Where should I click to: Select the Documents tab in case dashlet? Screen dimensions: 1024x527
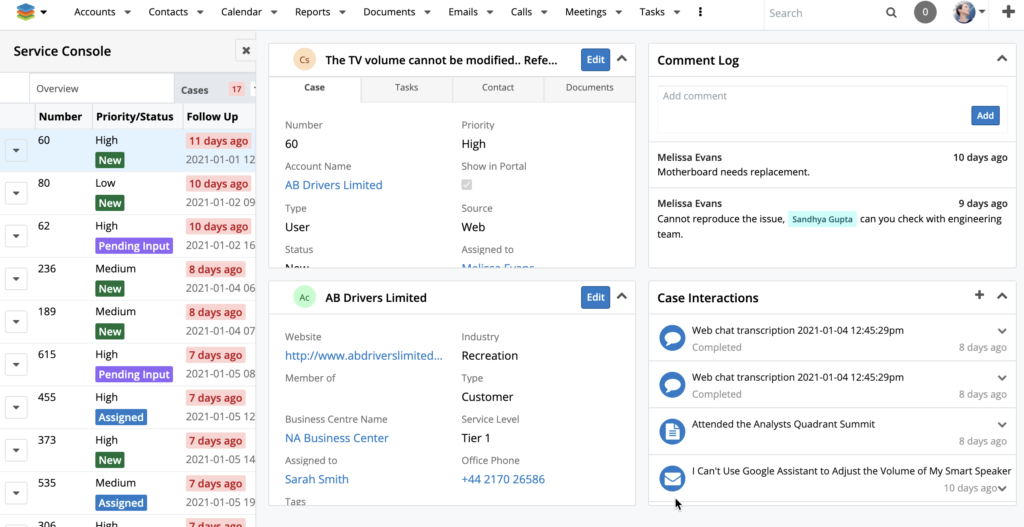point(589,88)
